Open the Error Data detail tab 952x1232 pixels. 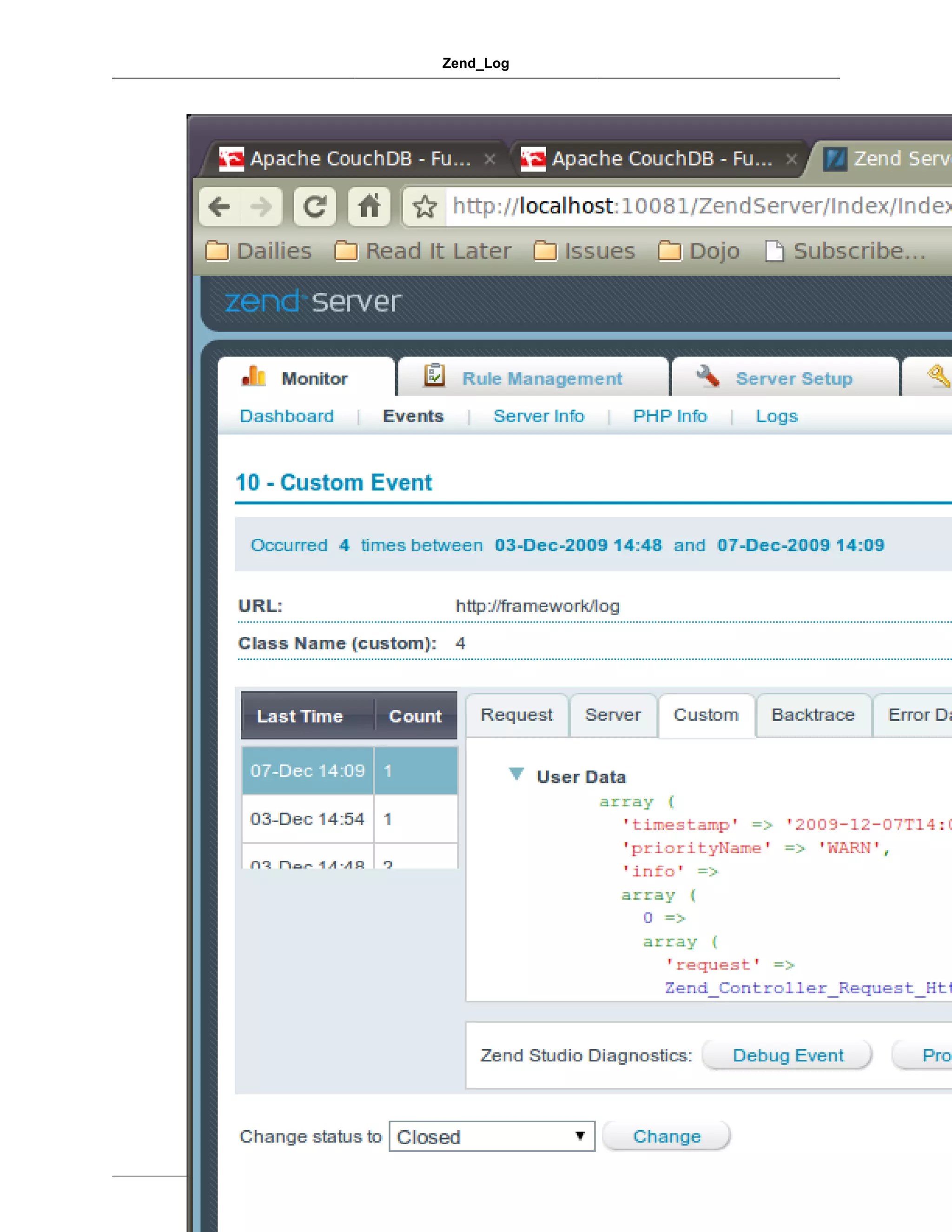tap(913, 715)
